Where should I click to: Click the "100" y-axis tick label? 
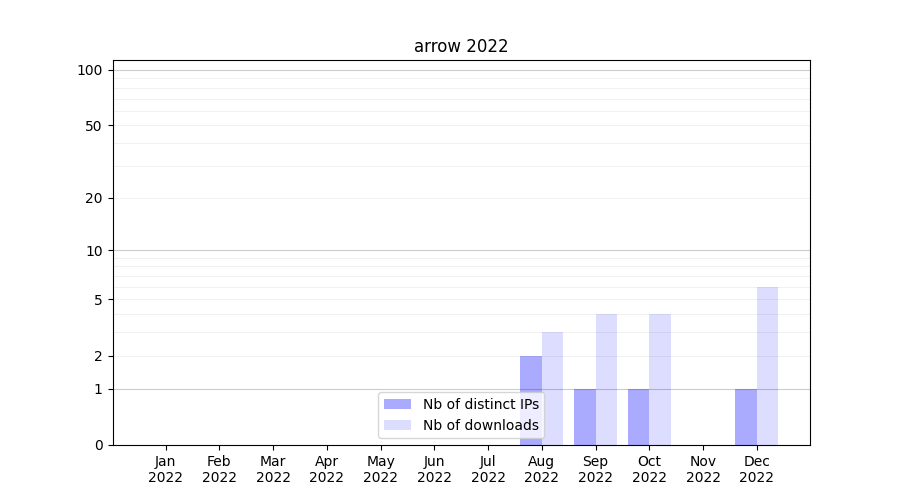click(x=90, y=70)
